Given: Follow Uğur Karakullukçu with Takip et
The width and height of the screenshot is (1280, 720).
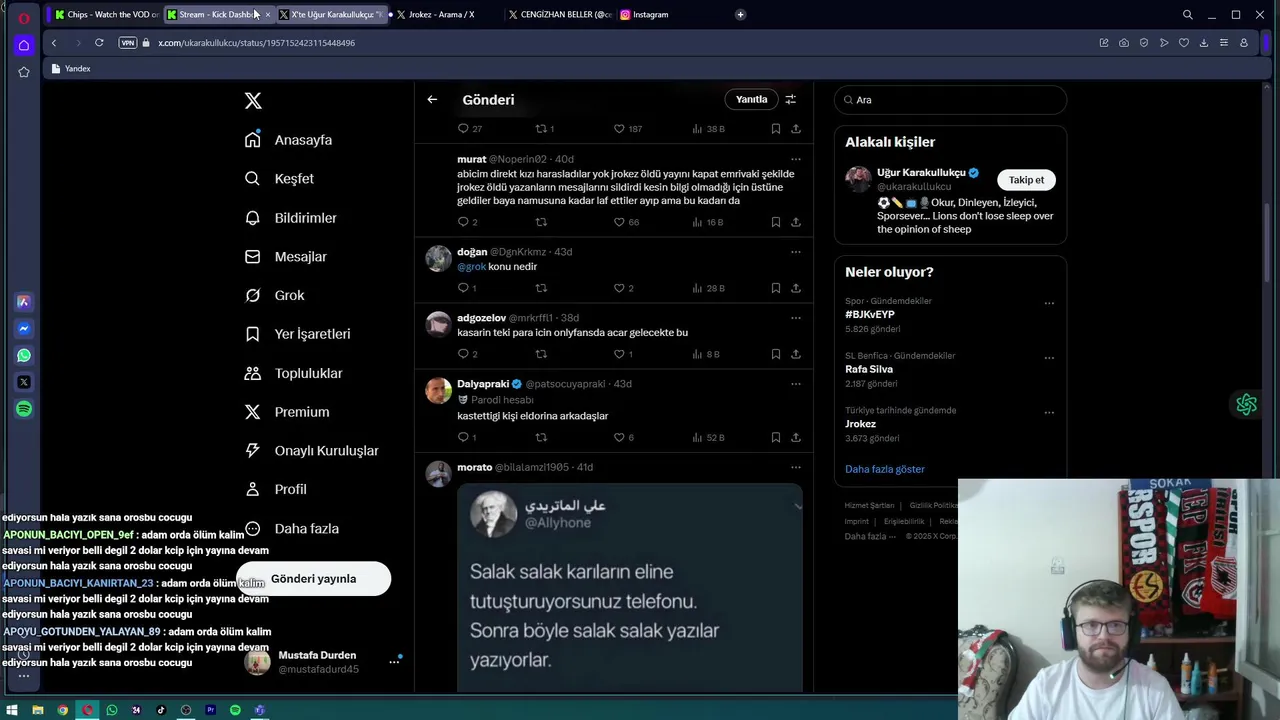Looking at the screenshot, I should click(x=1026, y=180).
